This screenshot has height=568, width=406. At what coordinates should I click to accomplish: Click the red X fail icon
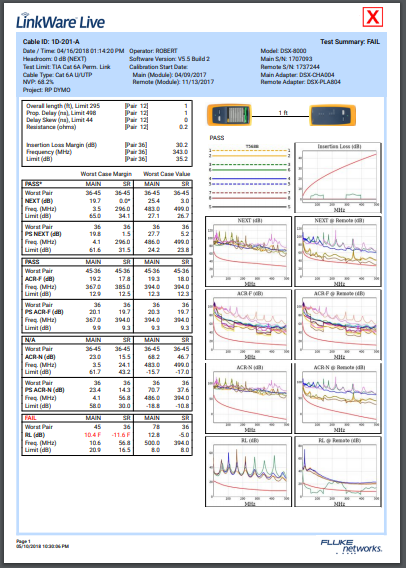(x=373, y=17)
